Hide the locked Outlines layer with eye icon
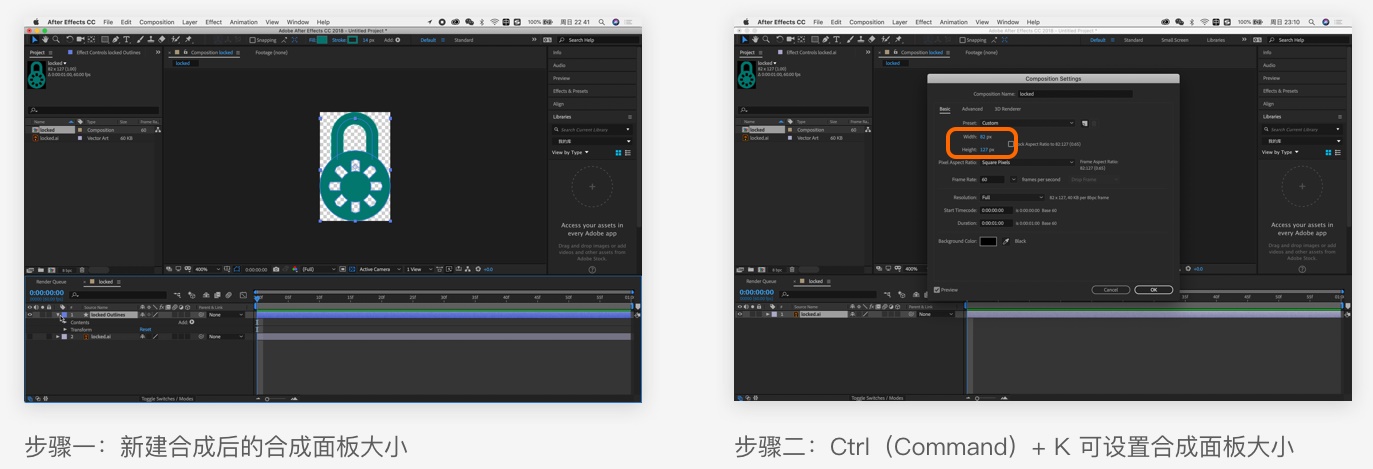 coord(29,315)
